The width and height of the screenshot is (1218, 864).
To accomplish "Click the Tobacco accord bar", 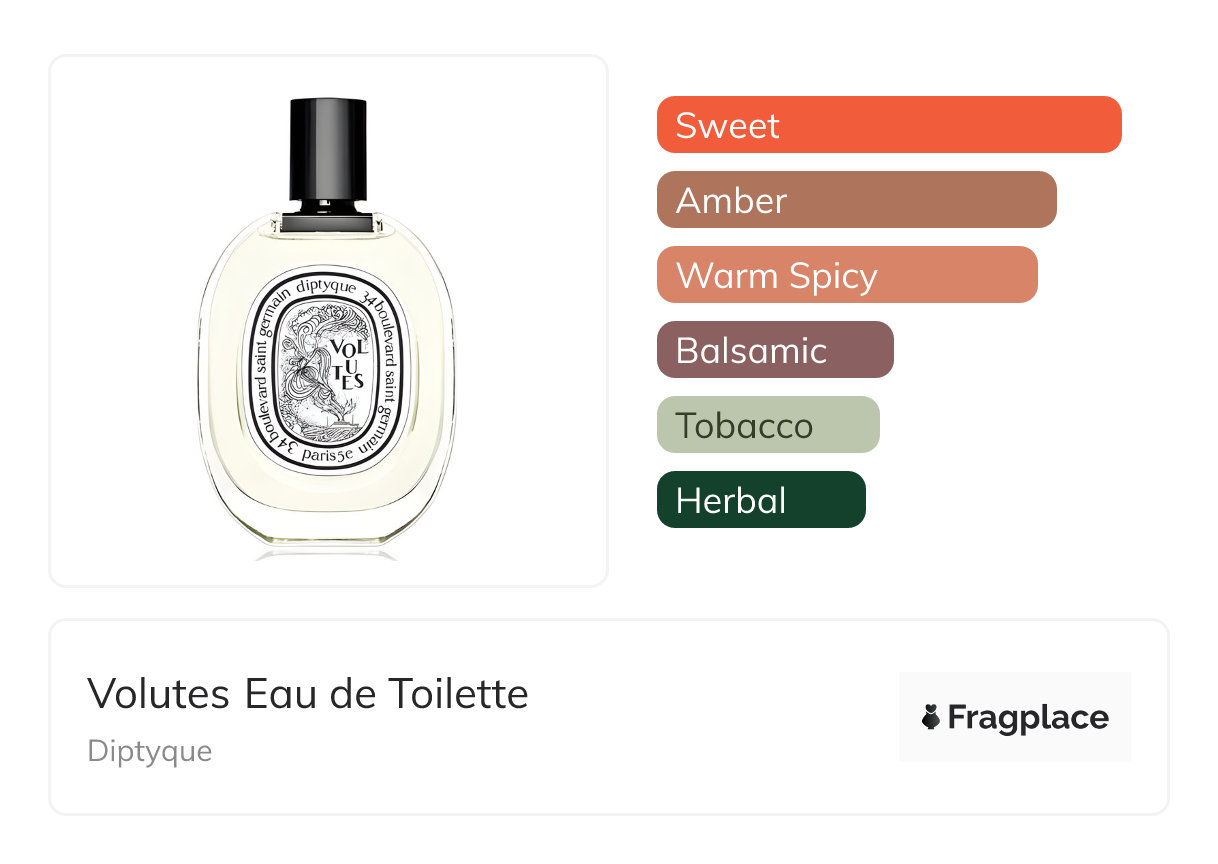I will point(768,425).
